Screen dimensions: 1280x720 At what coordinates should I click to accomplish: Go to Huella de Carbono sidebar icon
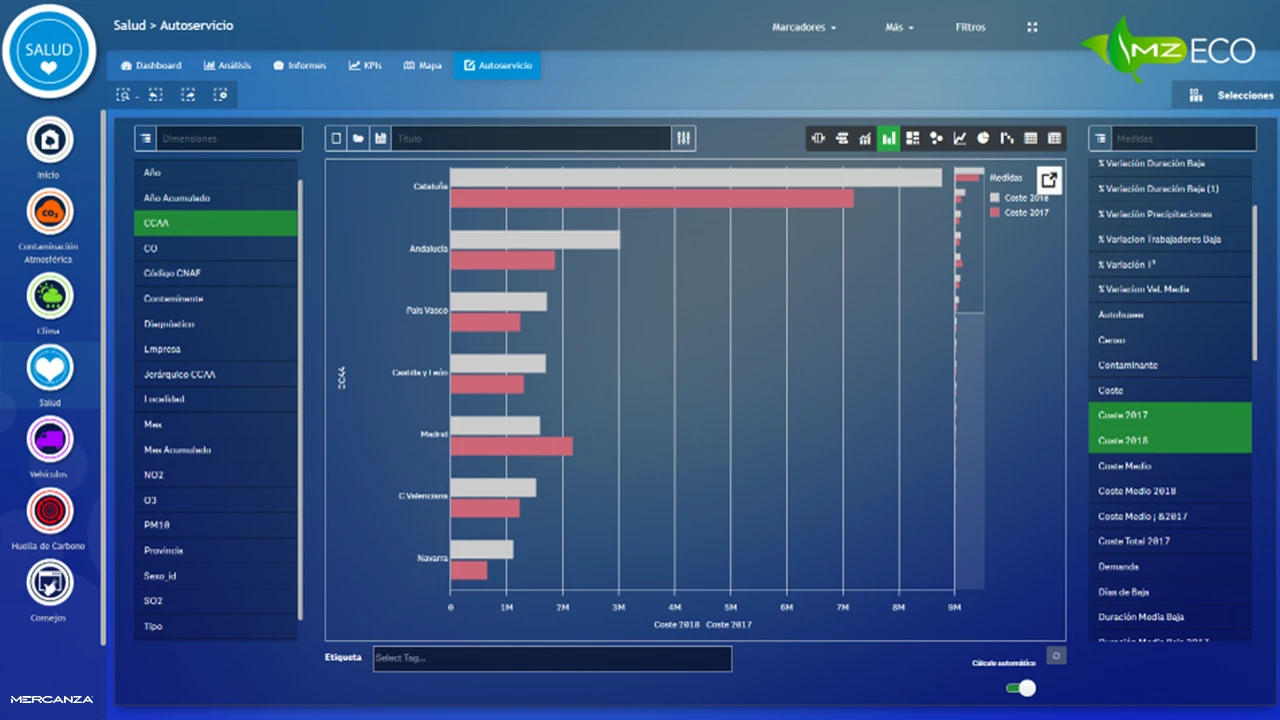tap(50, 512)
